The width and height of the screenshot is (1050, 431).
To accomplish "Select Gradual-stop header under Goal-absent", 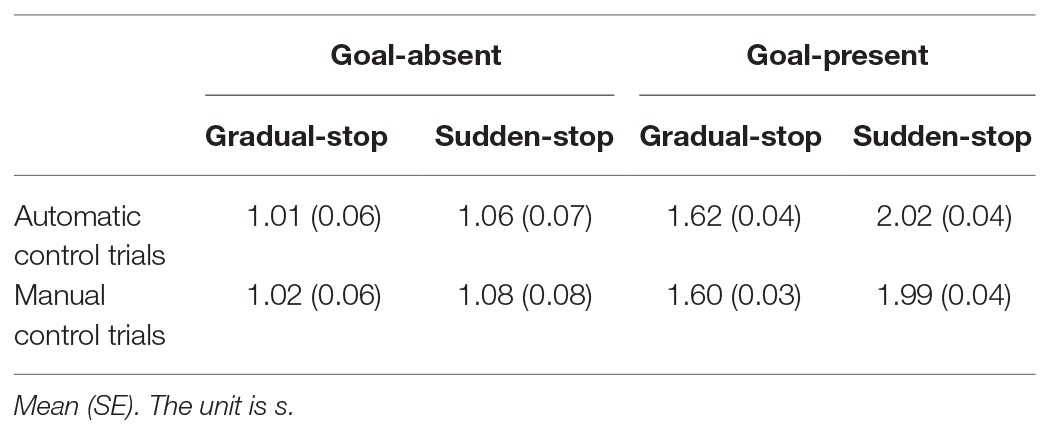I will pyautogui.click(x=296, y=137).
